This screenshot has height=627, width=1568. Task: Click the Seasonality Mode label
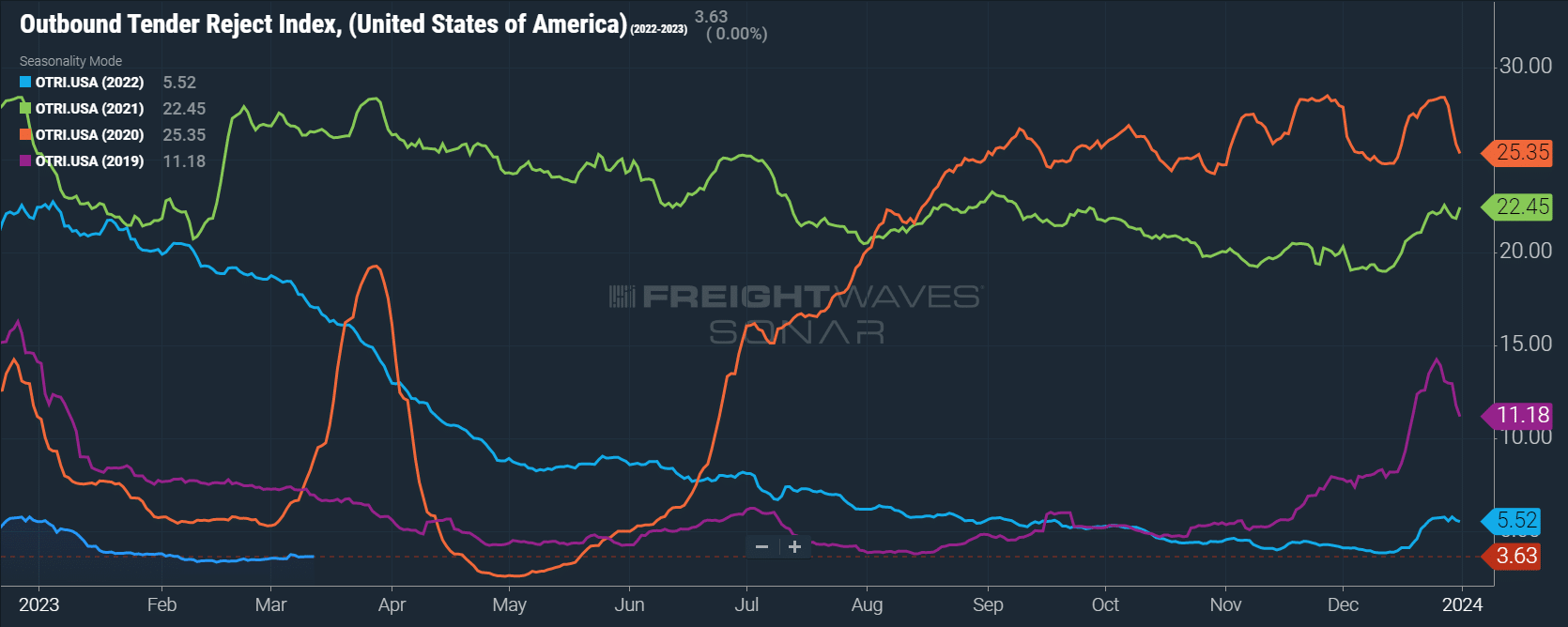pyautogui.click(x=70, y=61)
